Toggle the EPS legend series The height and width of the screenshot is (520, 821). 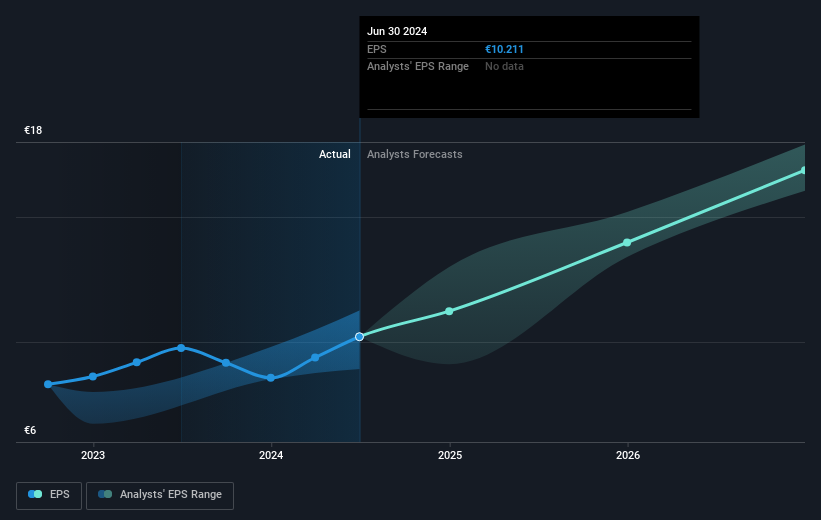pos(49,495)
